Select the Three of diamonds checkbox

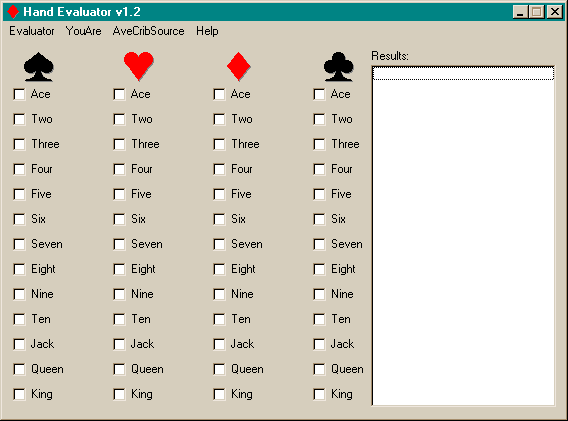(219, 144)
